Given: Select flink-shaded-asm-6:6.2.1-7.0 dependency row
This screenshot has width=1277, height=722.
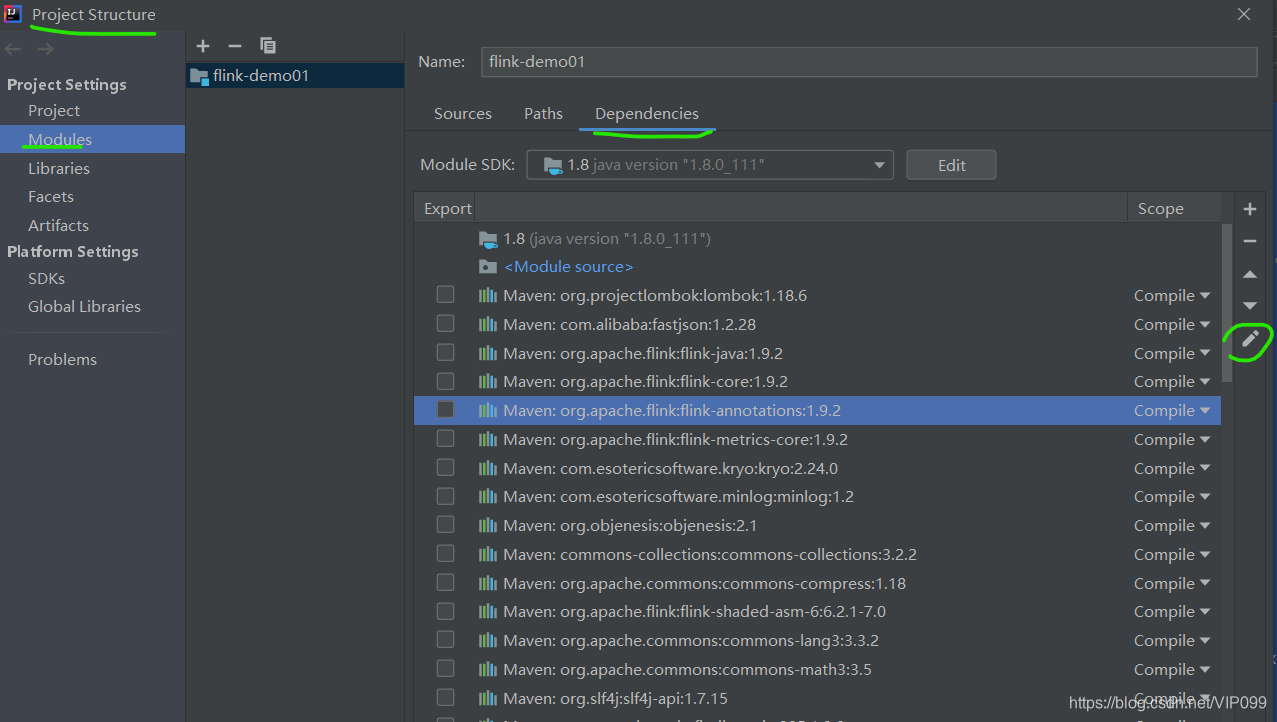Looking at the screenshot, I should (x=817, y=611).
